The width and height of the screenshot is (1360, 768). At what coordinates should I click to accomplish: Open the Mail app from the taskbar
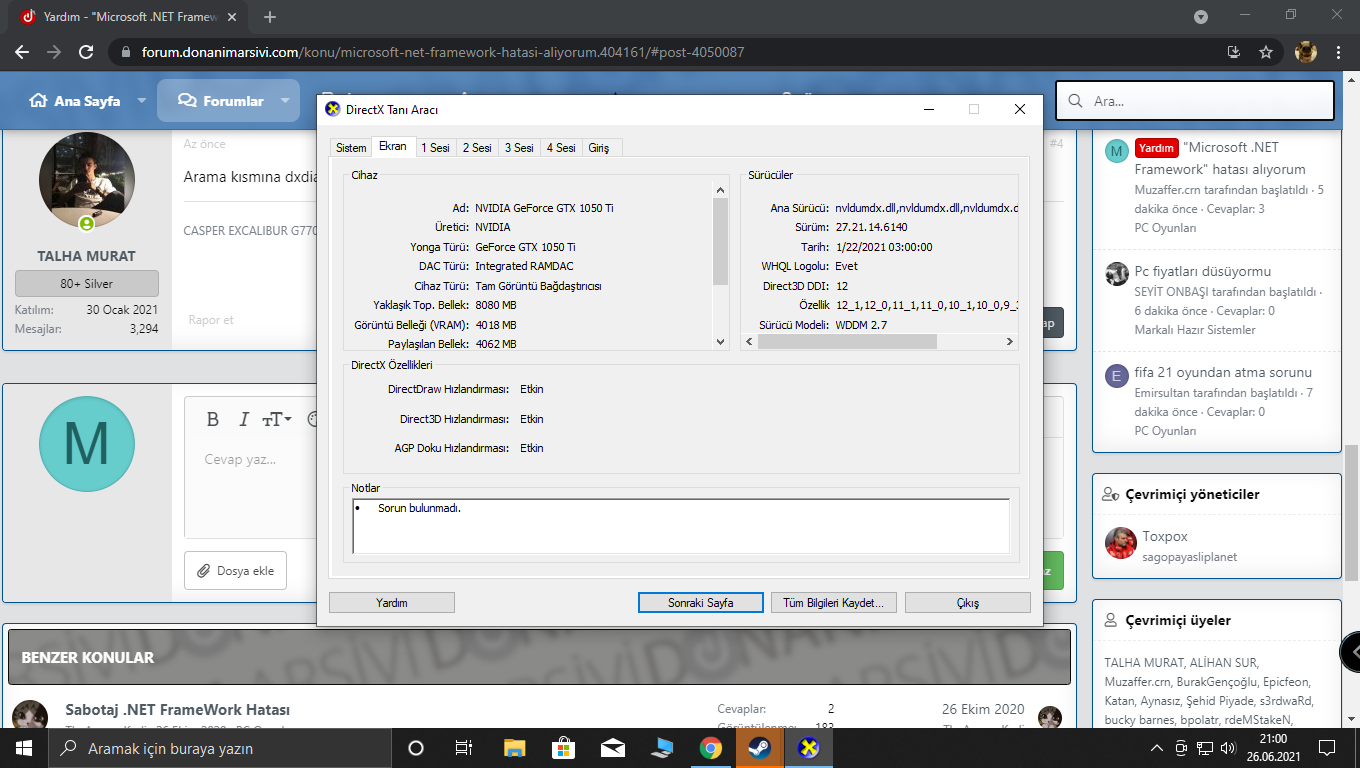[612, 748]
